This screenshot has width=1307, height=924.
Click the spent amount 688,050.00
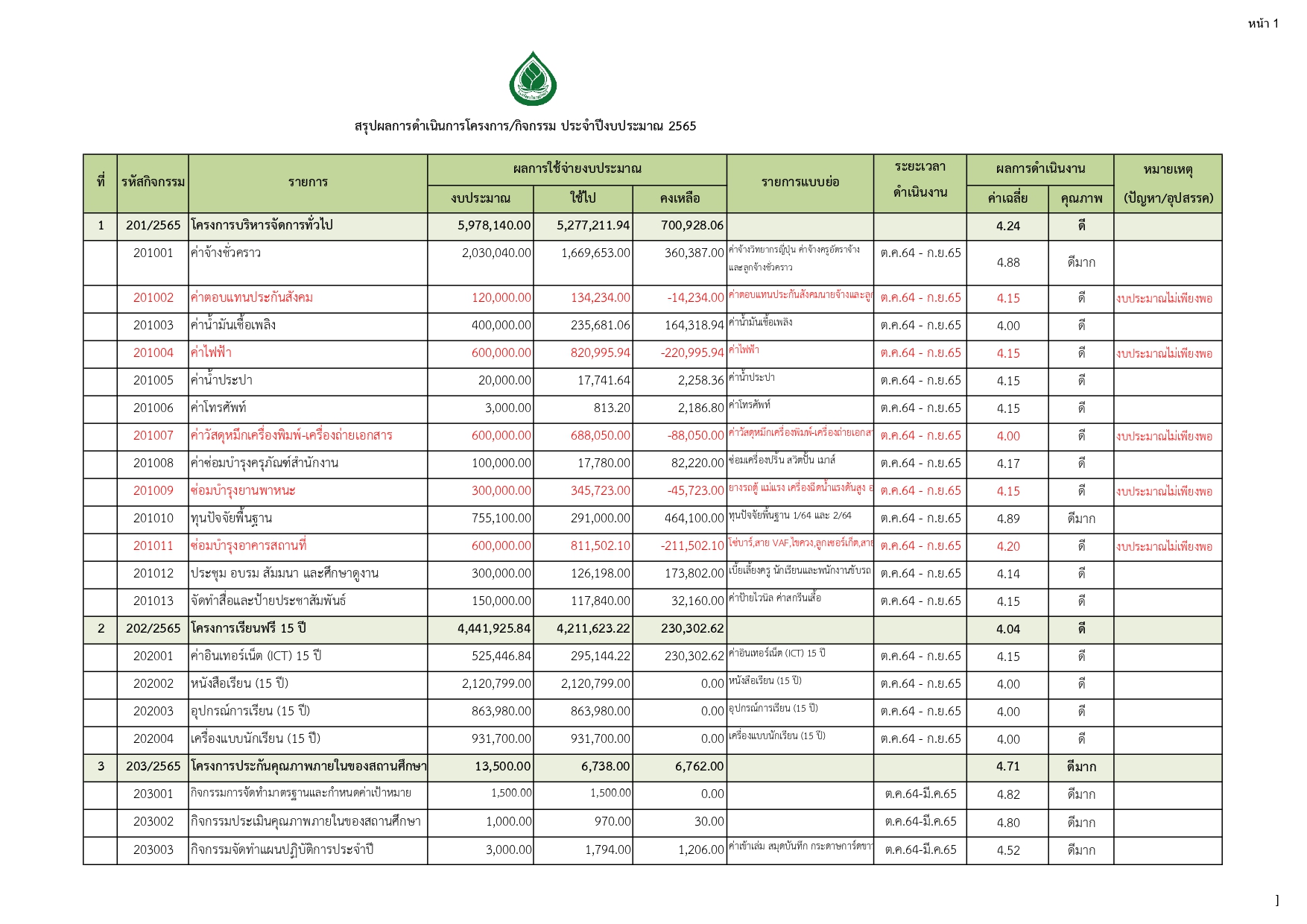[x=601, y=436]
